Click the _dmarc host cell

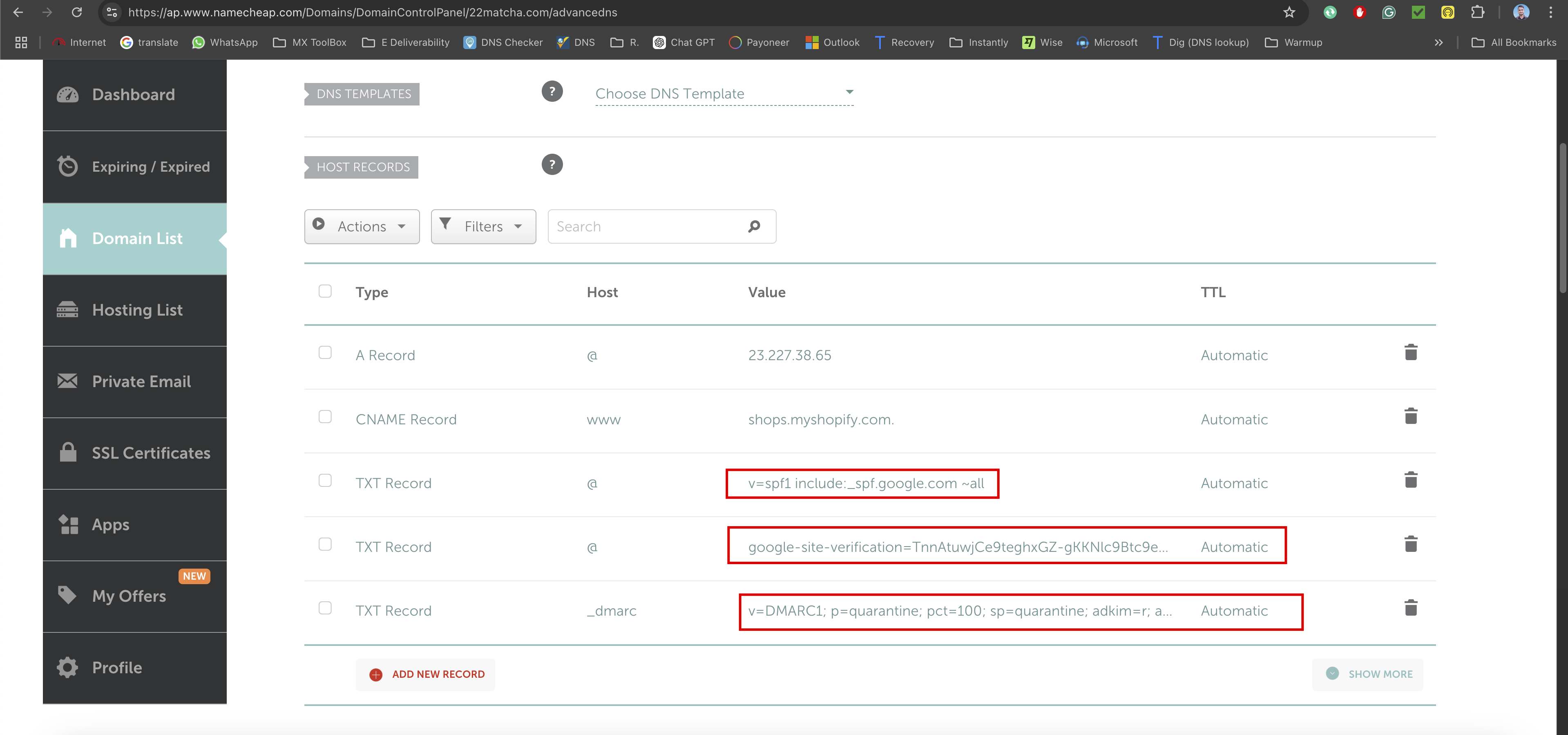(x=611, y=611)
